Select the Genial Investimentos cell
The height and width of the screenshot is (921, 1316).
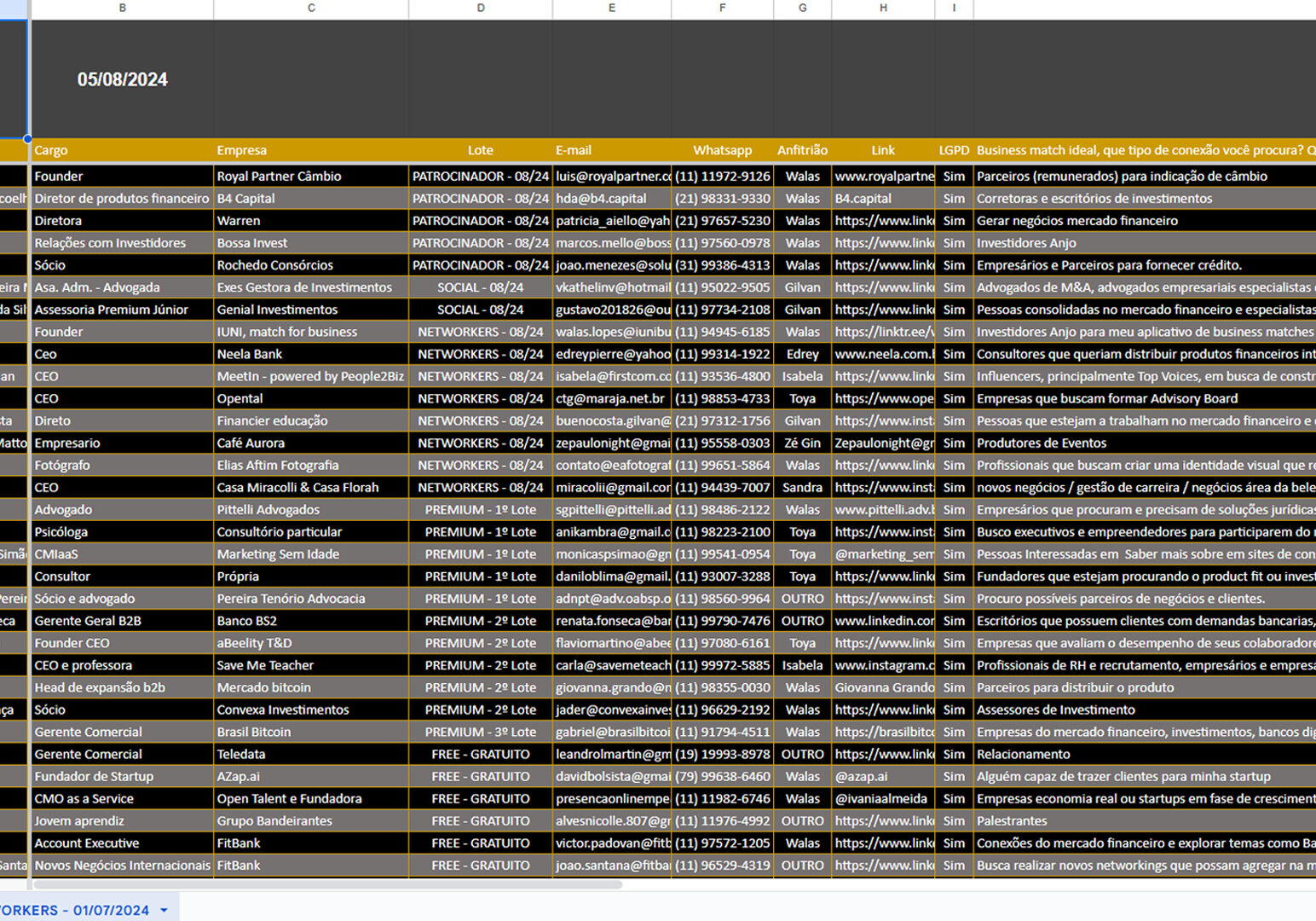(311, 310)
